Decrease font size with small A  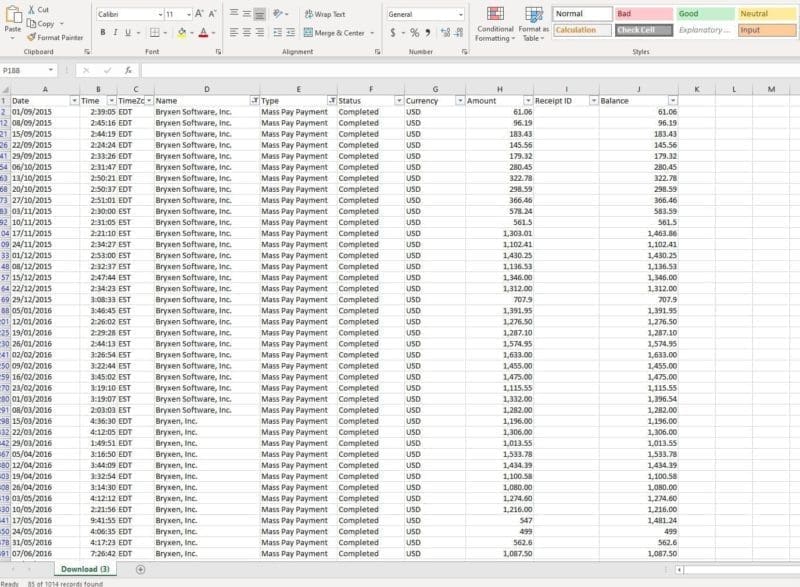tap(212, 14)
